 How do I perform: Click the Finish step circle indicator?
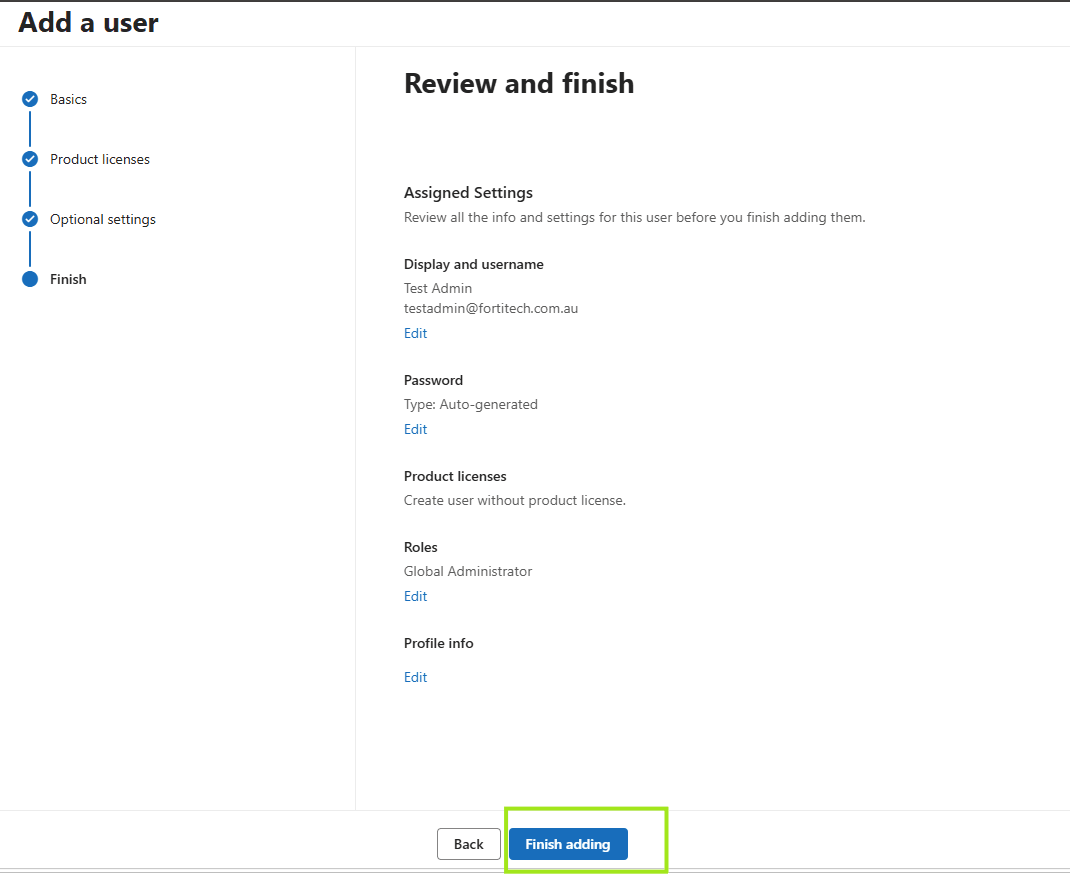(x=30, y=279)
